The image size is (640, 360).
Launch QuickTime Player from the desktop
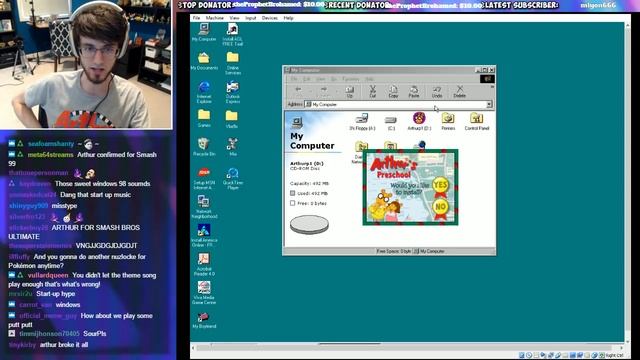[233, 178]
